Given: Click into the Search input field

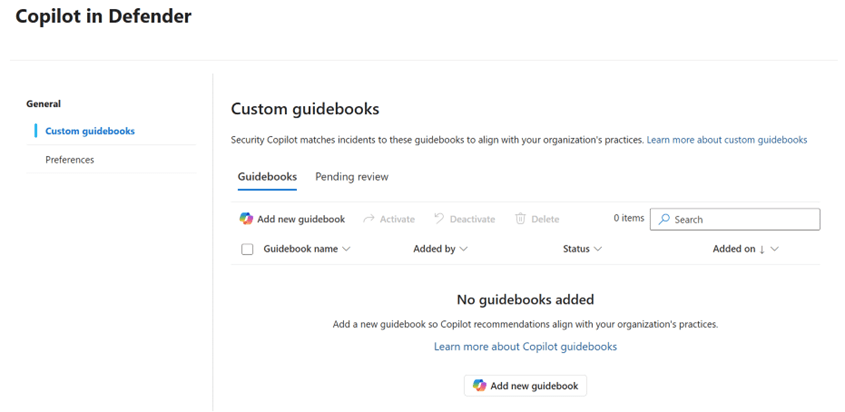Looking at the screenshot, I should 740,219.
